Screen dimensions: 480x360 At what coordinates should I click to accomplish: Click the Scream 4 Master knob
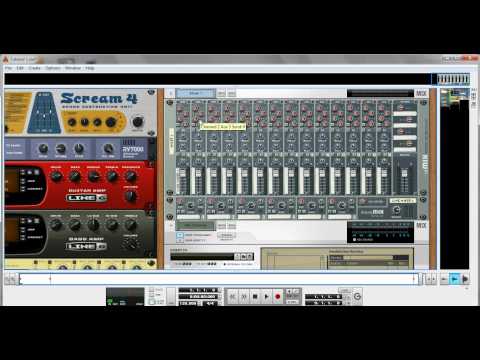(137, 122)
